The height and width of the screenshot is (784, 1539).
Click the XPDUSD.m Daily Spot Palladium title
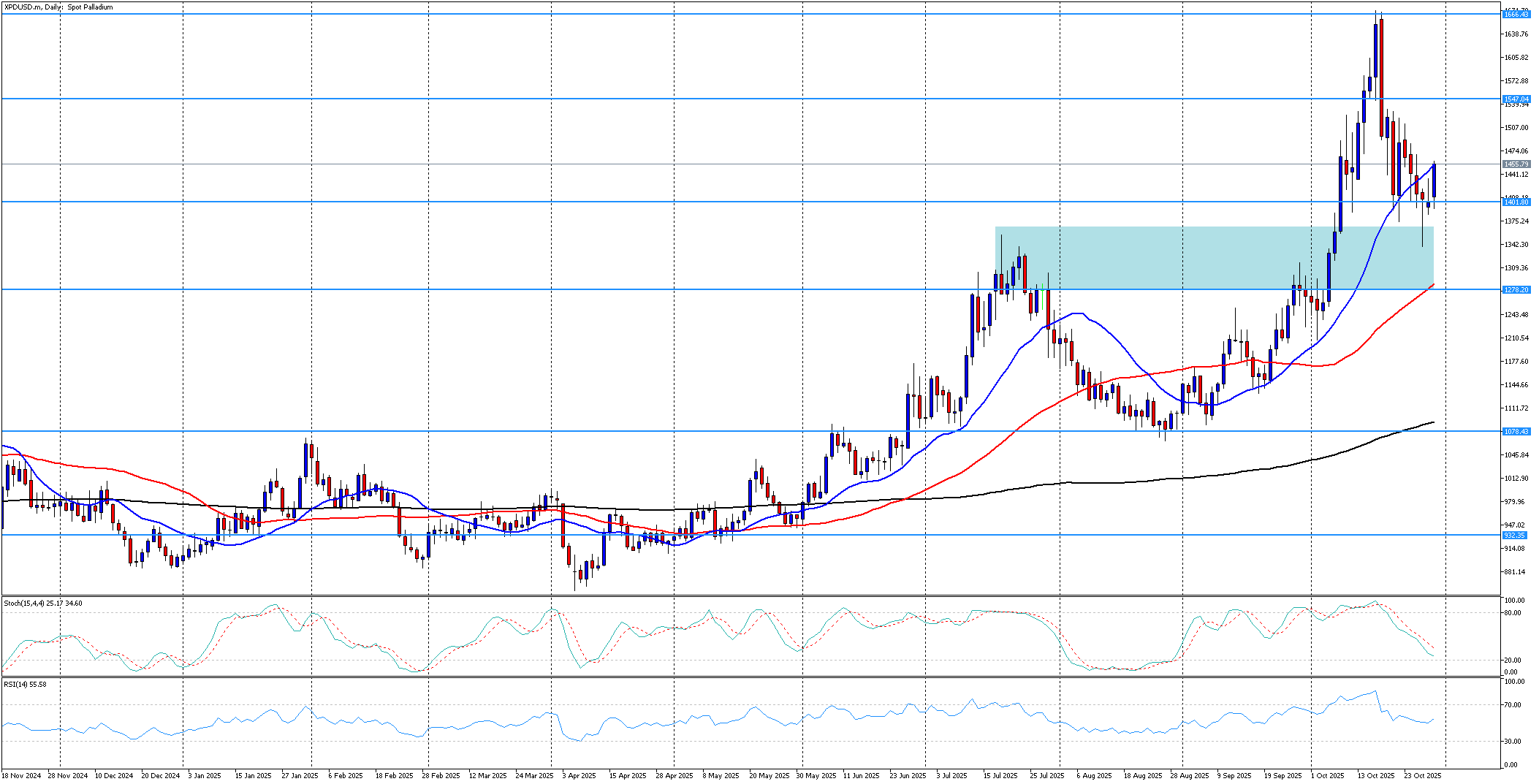[x=58, y=7]
